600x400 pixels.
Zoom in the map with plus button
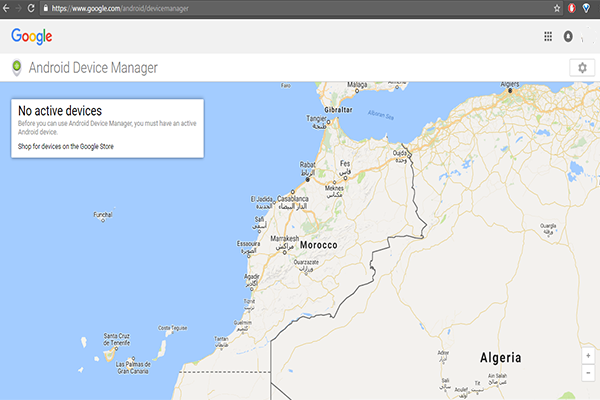coord(588,356)
